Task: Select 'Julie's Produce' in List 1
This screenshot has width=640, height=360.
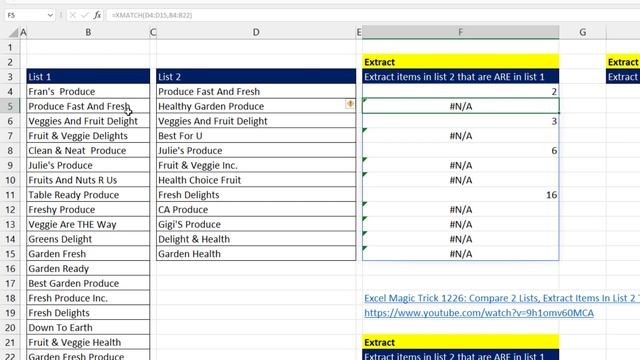Action: [88, 165]
